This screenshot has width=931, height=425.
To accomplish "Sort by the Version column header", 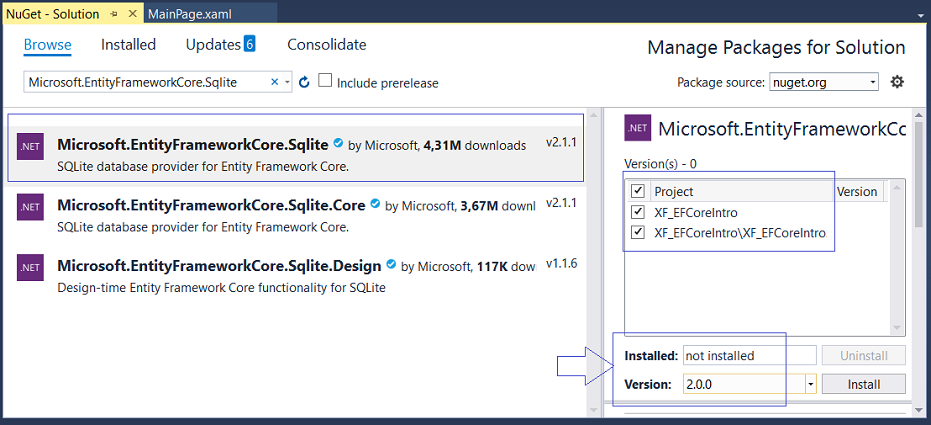I will tap(857, 191).
